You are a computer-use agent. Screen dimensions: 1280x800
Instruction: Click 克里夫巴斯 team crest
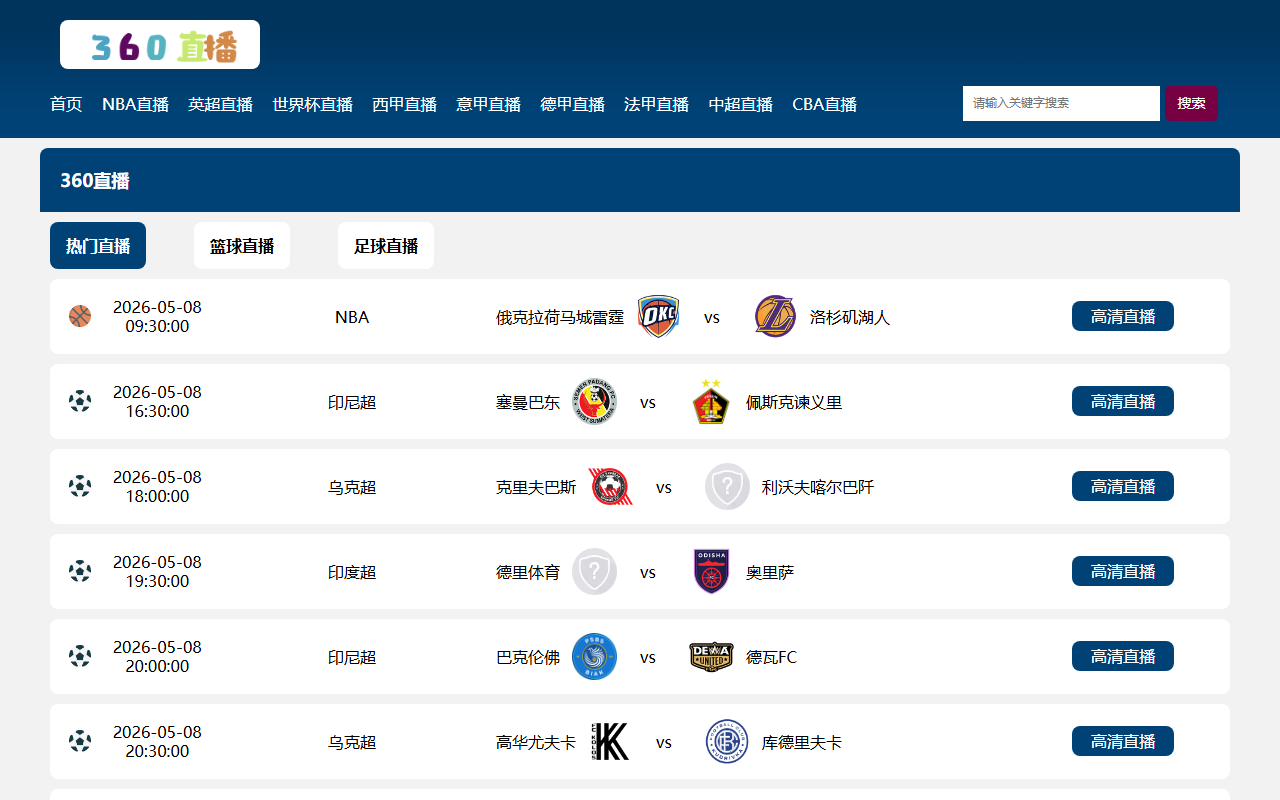tap(611, 486)
